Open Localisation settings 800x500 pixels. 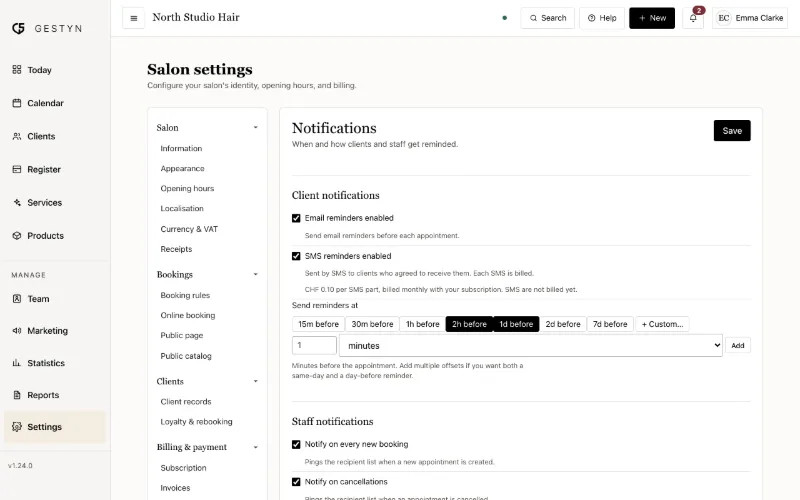[x=182, y=208]
